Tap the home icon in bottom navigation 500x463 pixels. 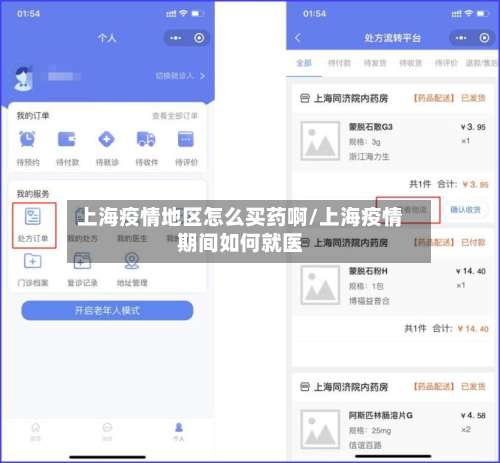pyautogui.click(x=36, y=428)
